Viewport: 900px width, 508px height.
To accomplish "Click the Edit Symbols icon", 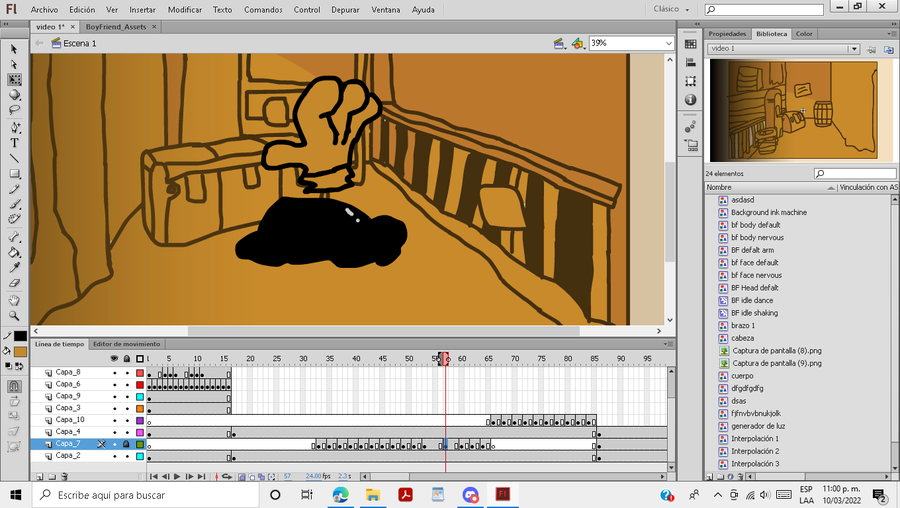I will [x=578, y=44].
